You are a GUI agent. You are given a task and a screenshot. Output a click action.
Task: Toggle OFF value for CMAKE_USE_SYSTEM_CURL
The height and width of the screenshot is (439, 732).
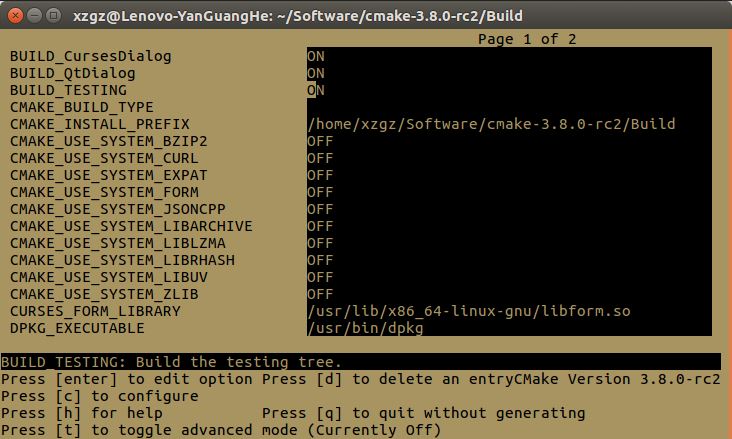pyautogui.click(x=320, y=158)
